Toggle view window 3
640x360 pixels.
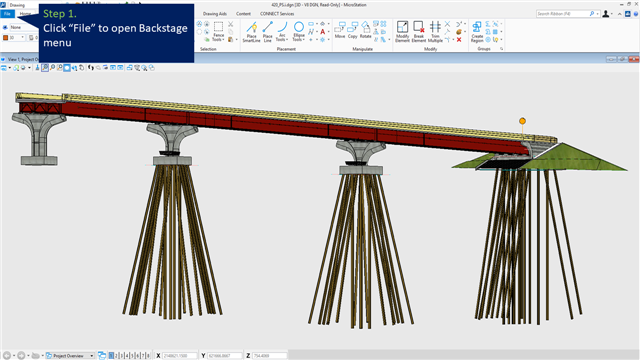tap(122, 356)
